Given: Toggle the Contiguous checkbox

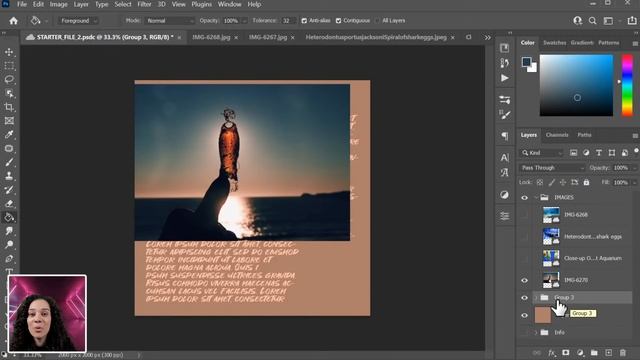Looking at the screenshot, I should [338, 21].
